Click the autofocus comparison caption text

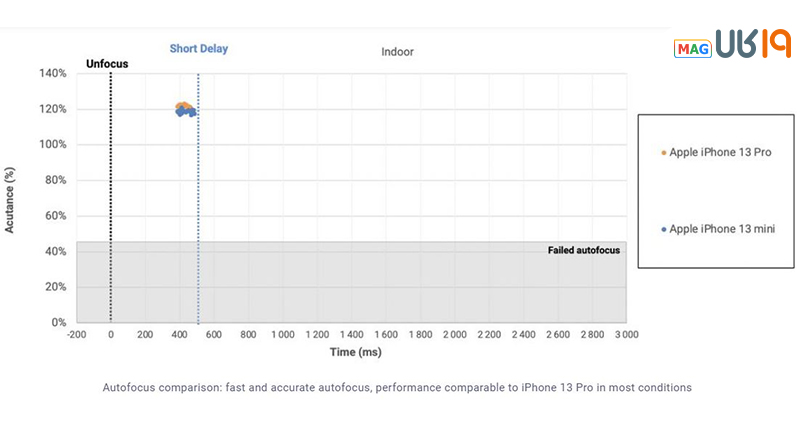397,387
